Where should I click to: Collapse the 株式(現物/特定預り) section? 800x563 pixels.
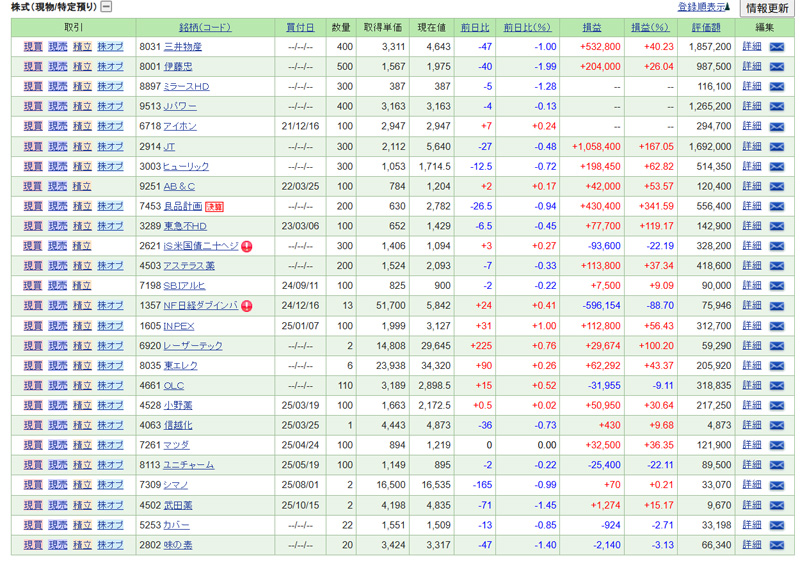point(107,7)
